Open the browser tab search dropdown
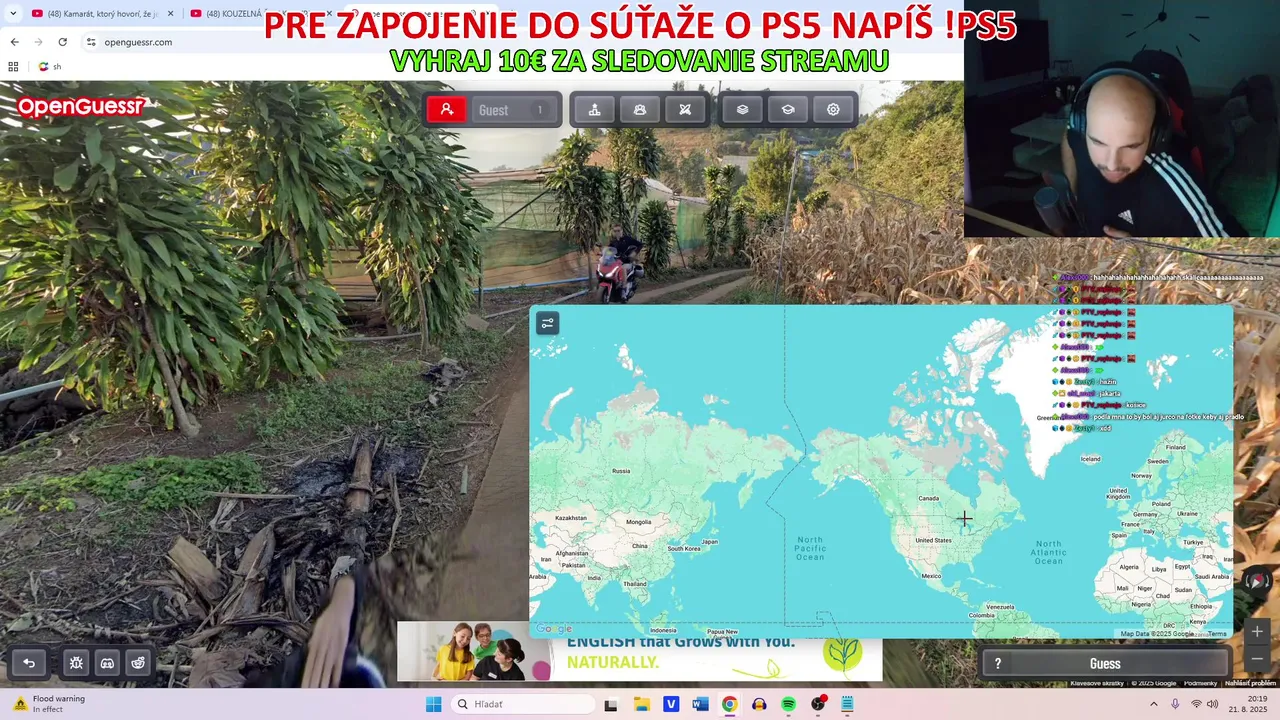This screenshot has height=720, width=1280. (12, 13)
